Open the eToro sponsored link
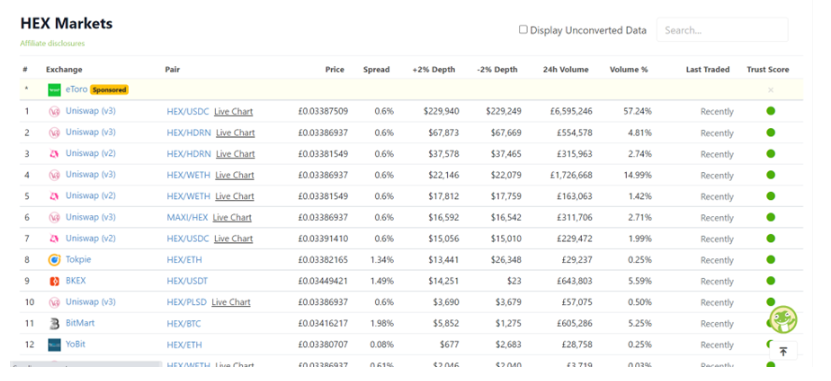 76,90
